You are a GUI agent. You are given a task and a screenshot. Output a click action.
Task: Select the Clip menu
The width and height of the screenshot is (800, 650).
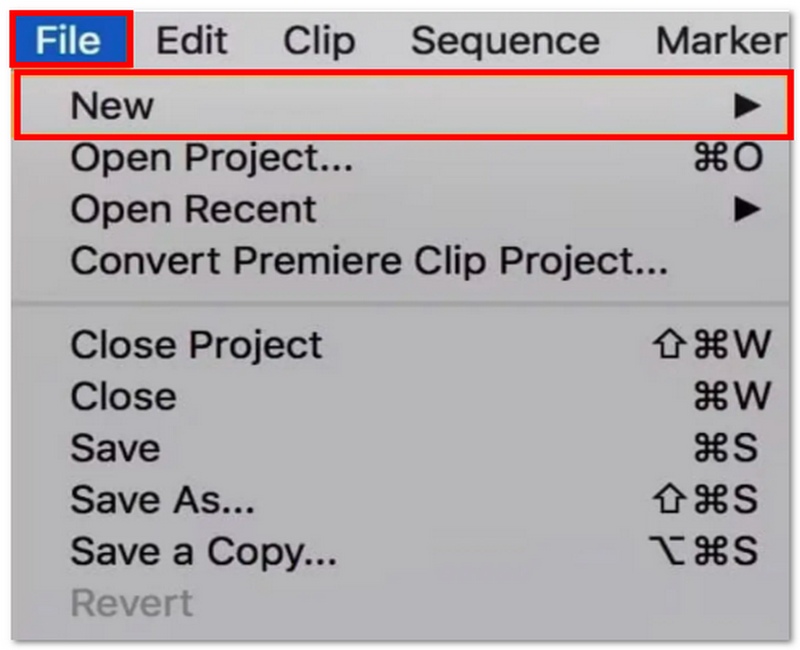click(x=319, y=41)
